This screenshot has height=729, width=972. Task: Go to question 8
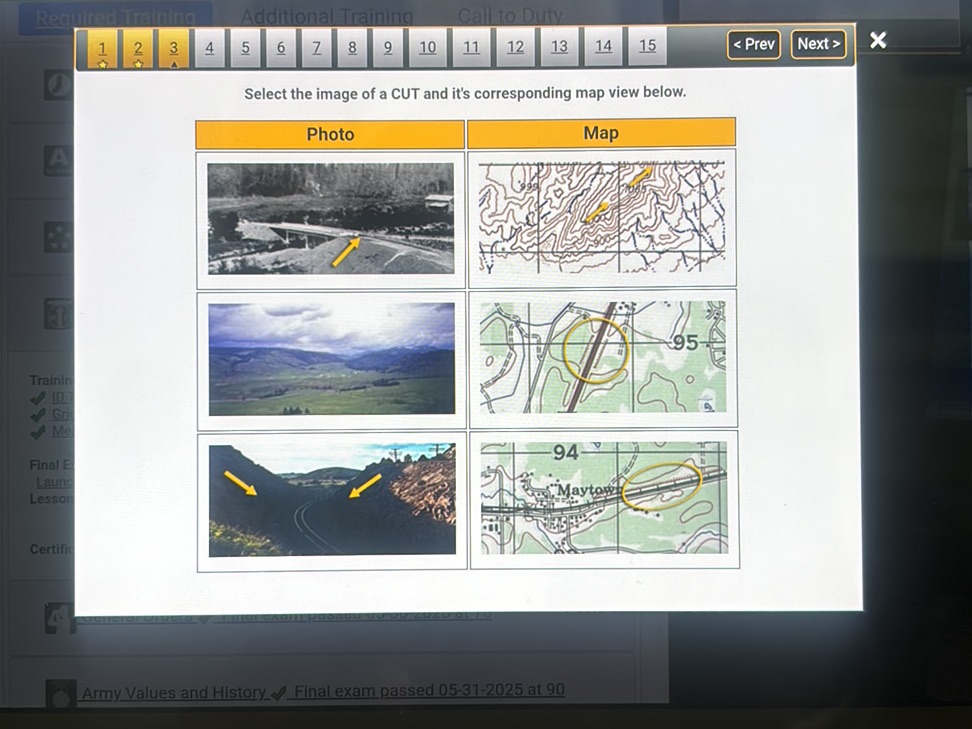click(x=352, y=48)
